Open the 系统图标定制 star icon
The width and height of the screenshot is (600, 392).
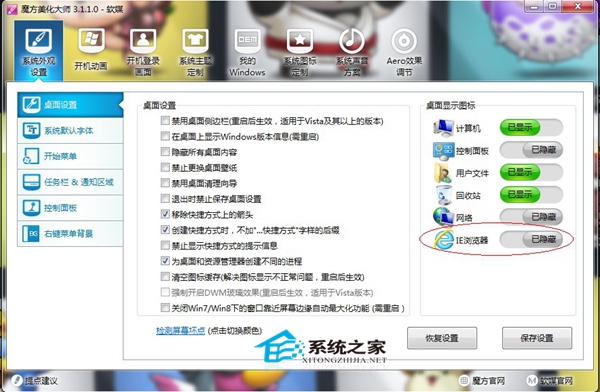coord(300,52)
